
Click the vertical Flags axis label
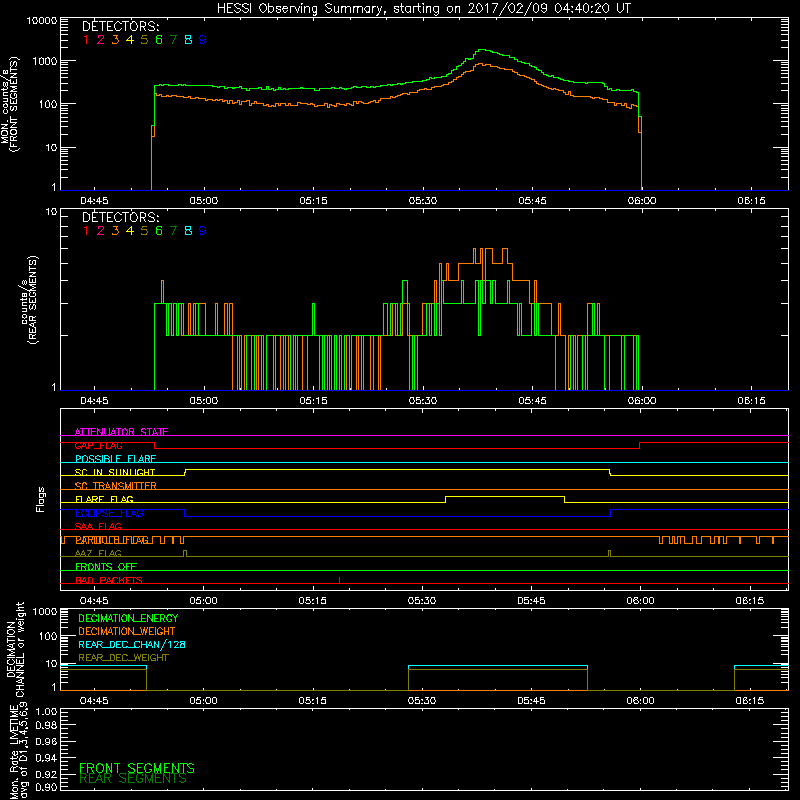point(41,499)
